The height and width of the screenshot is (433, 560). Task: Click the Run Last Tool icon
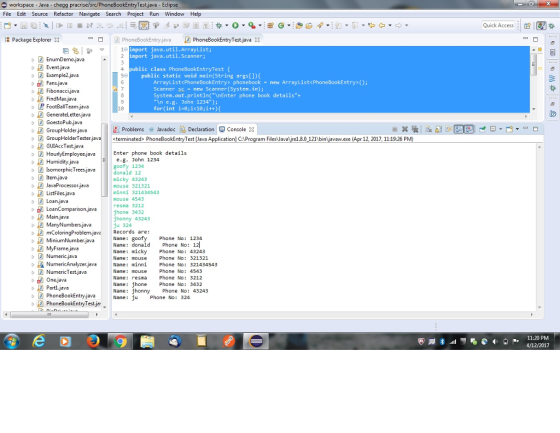(x=252, y=25)
